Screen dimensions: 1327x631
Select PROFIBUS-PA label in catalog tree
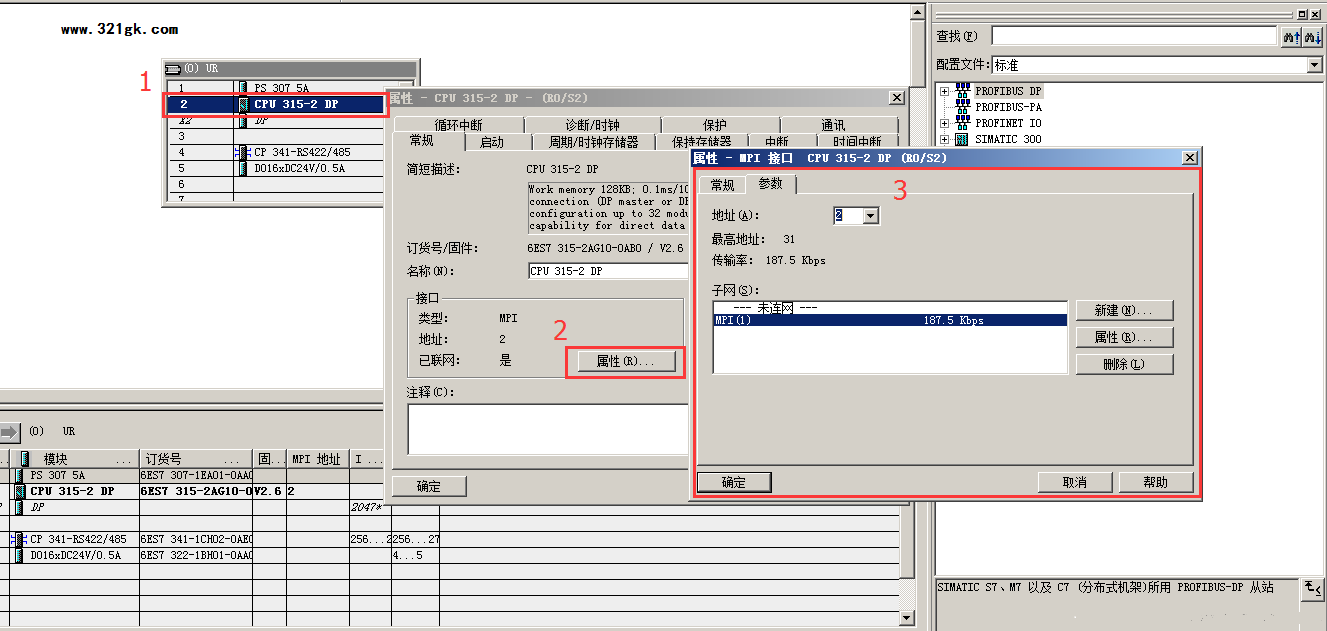[1008, 107]
